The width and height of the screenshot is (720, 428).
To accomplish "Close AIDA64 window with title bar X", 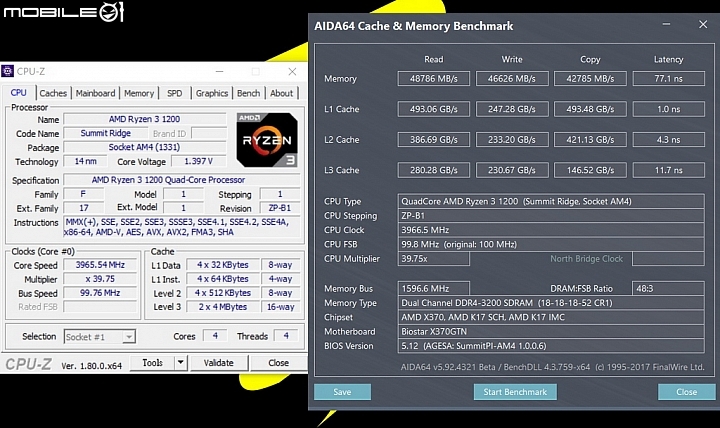I will coord(703,24).
